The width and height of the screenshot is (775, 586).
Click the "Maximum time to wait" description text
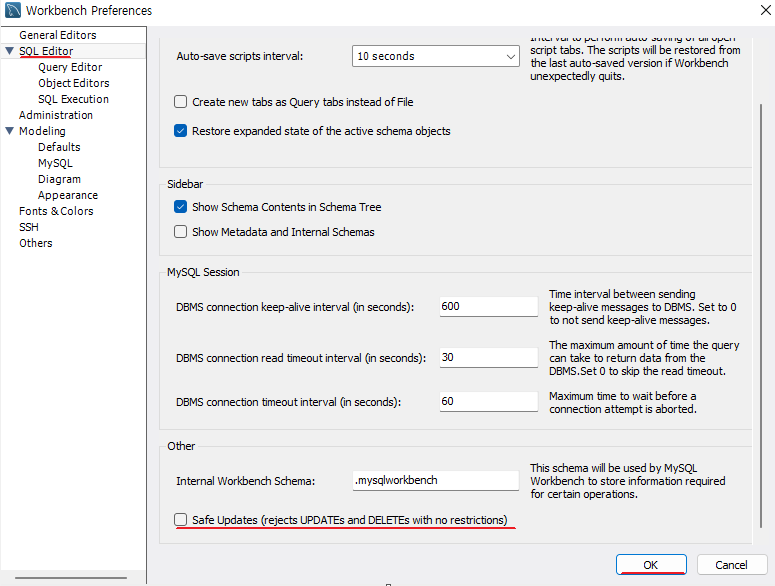click(x=623, y=403)
